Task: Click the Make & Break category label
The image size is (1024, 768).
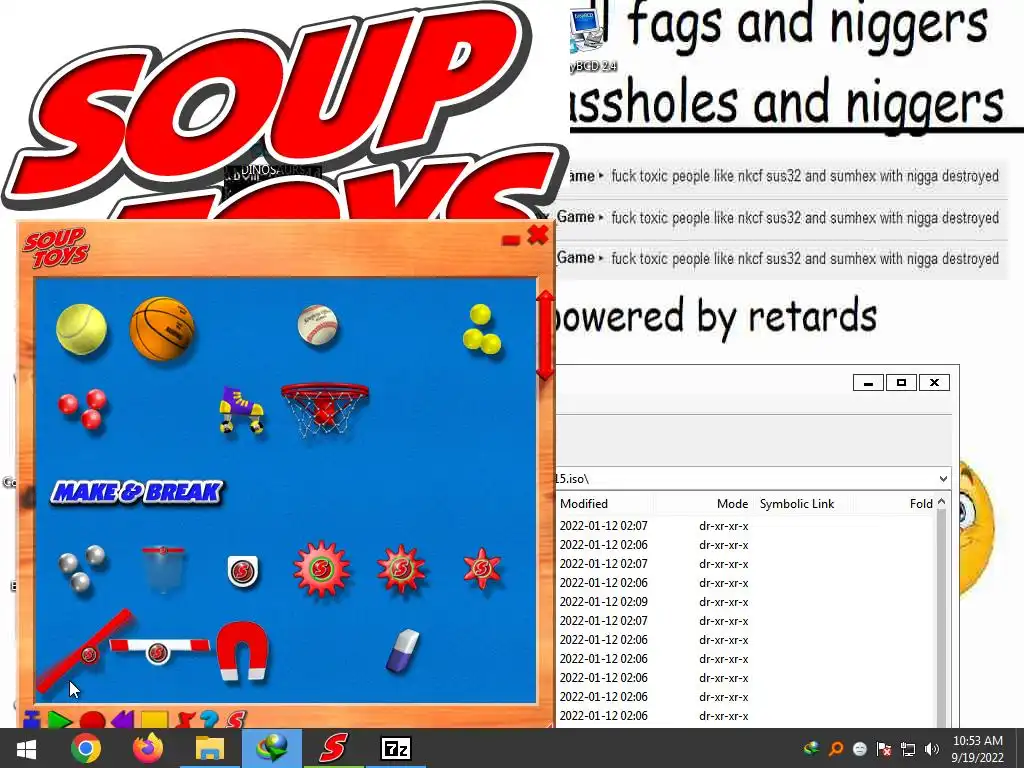Action: tap(136, 492)
